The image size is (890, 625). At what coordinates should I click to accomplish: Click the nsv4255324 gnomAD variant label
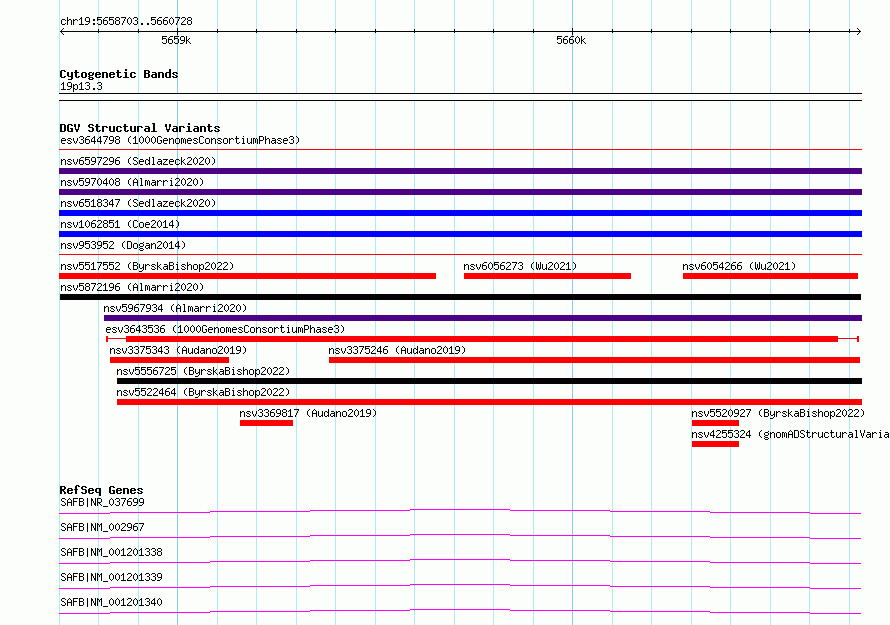tap(790, 434)
